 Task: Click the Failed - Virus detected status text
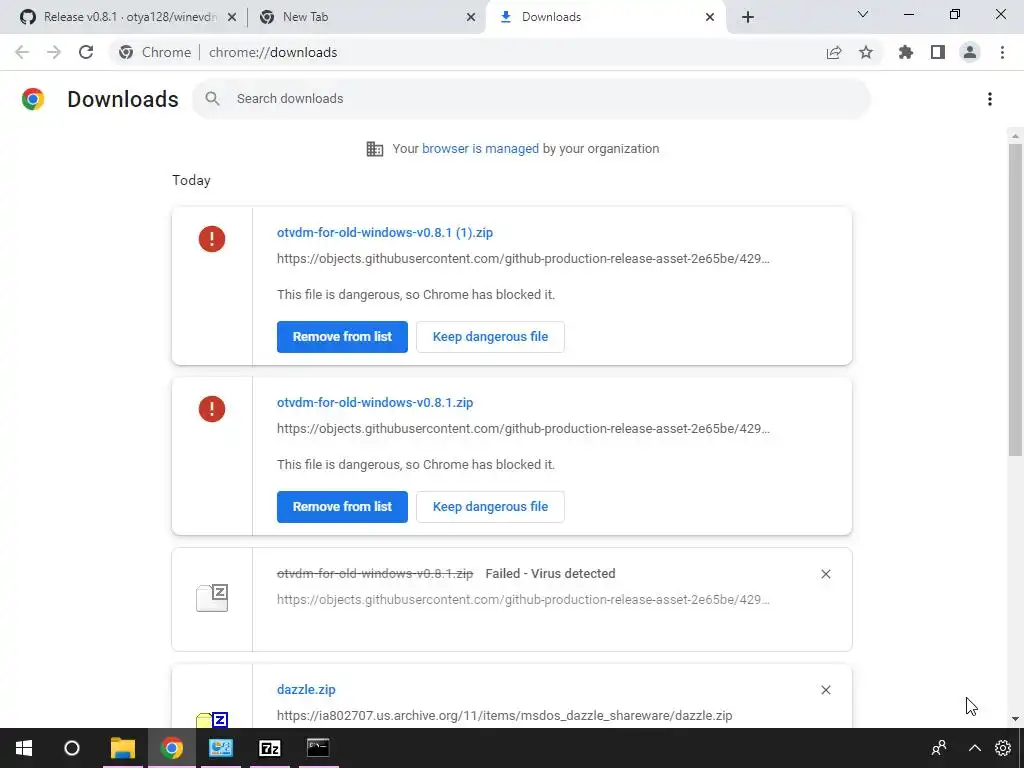tap(551, 573)
